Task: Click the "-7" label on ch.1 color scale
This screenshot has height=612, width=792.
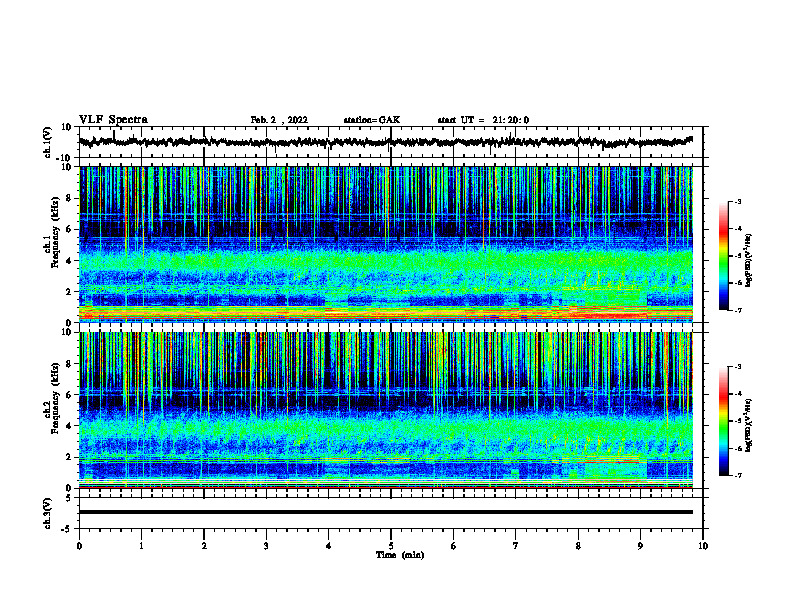Action: [738, 310]
